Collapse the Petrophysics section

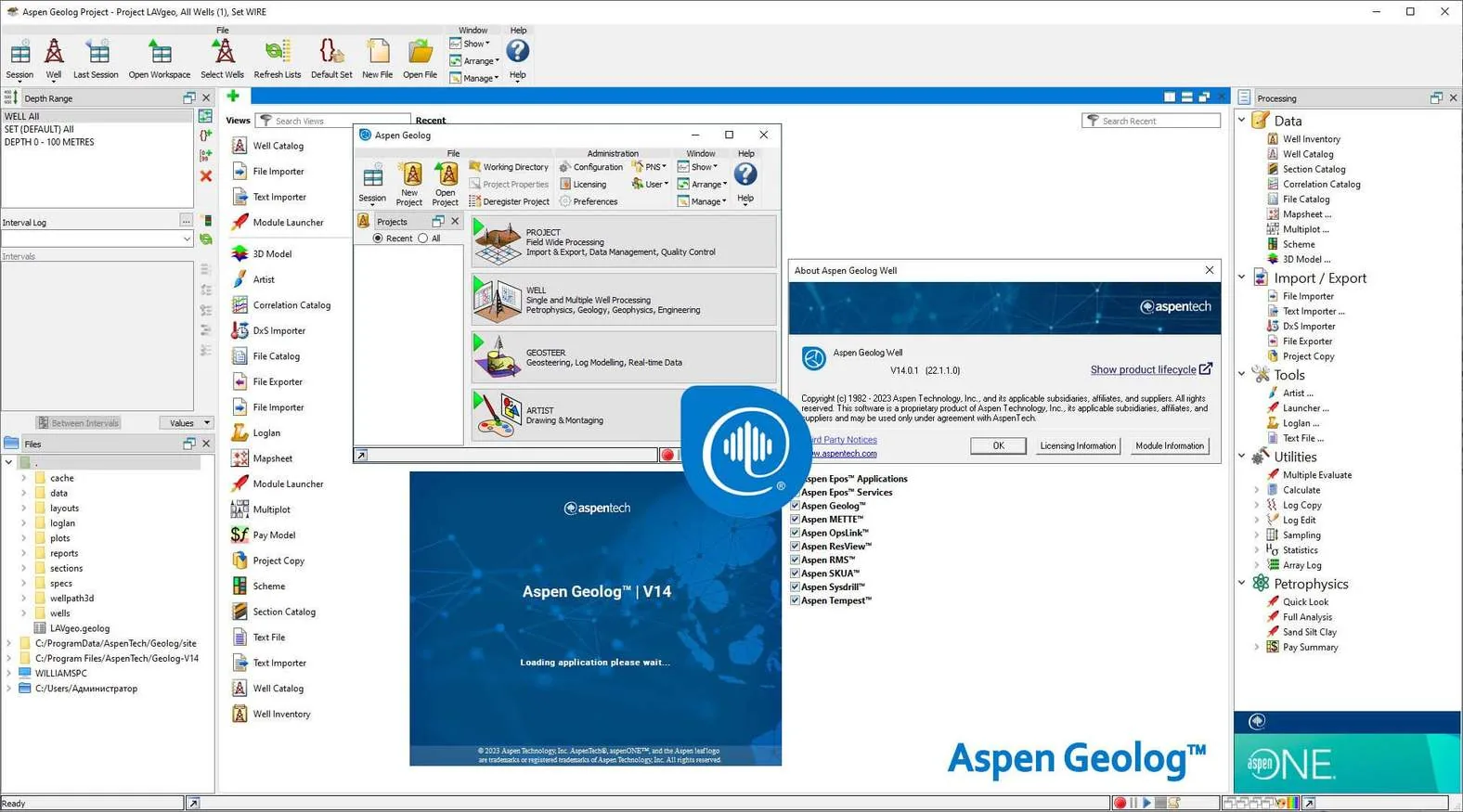tap(1242, 584)
